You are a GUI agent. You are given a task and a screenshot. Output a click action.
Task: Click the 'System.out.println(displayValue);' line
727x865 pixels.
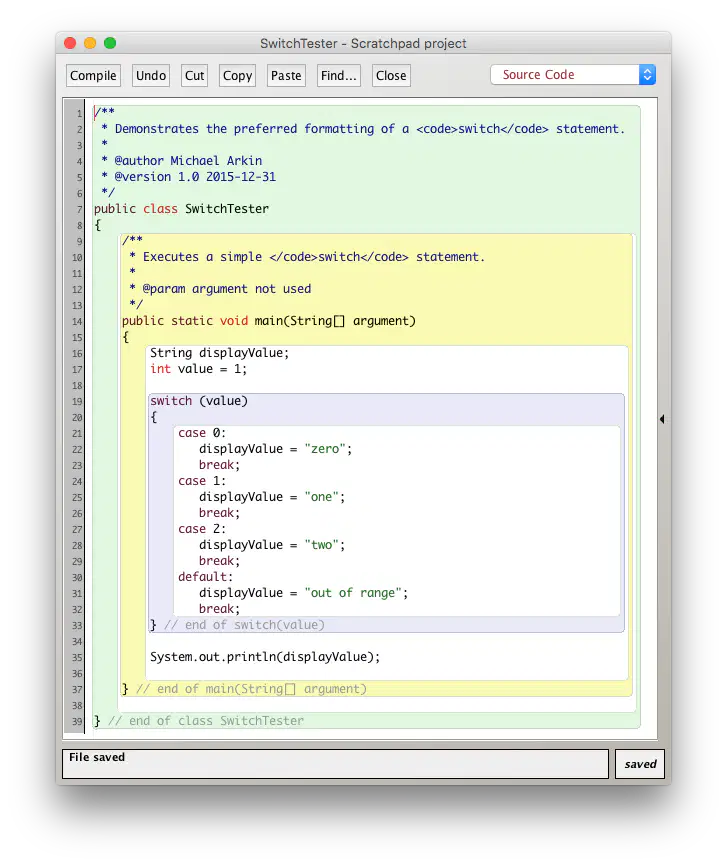coord(265,656)
